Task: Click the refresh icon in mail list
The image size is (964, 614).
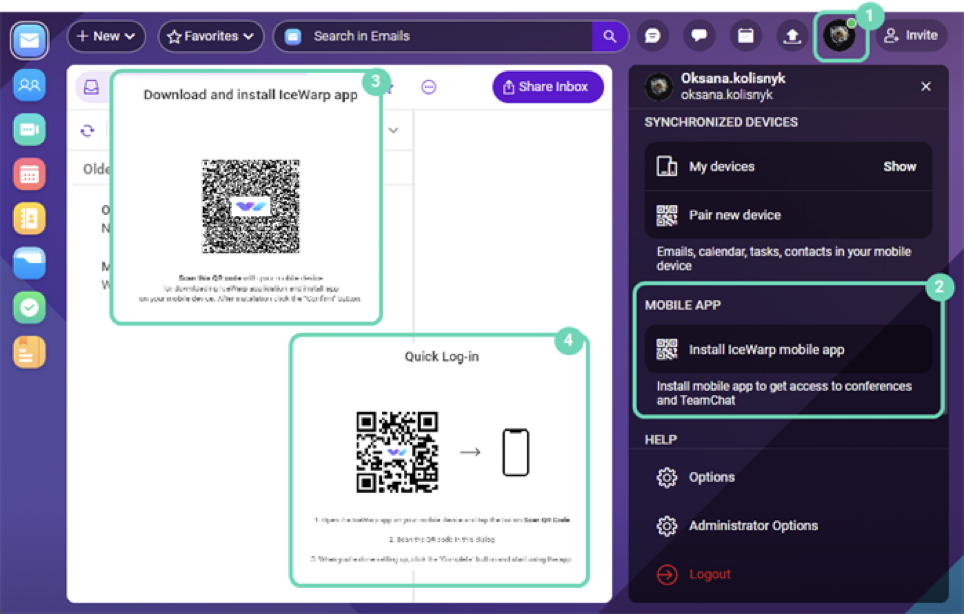Action: (x=87, y=130)
